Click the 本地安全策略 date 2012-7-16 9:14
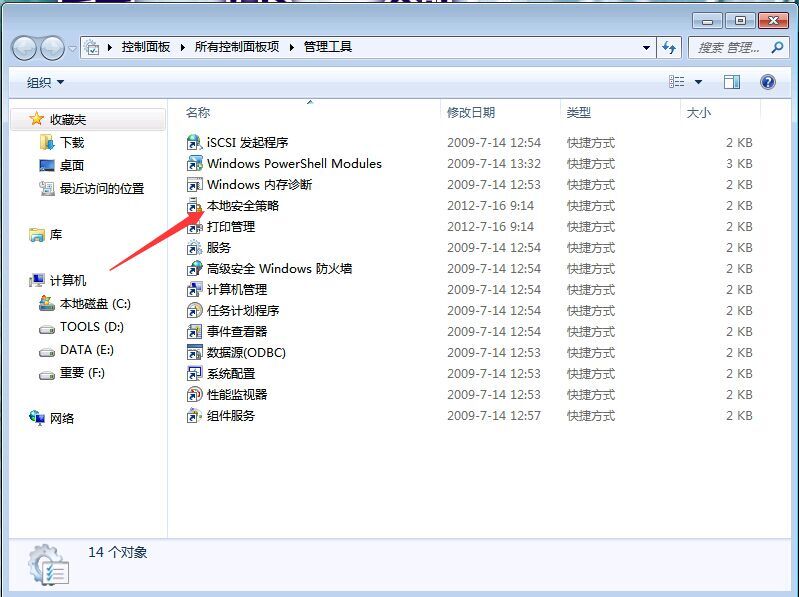799x597 pixels. click(491, 206)
